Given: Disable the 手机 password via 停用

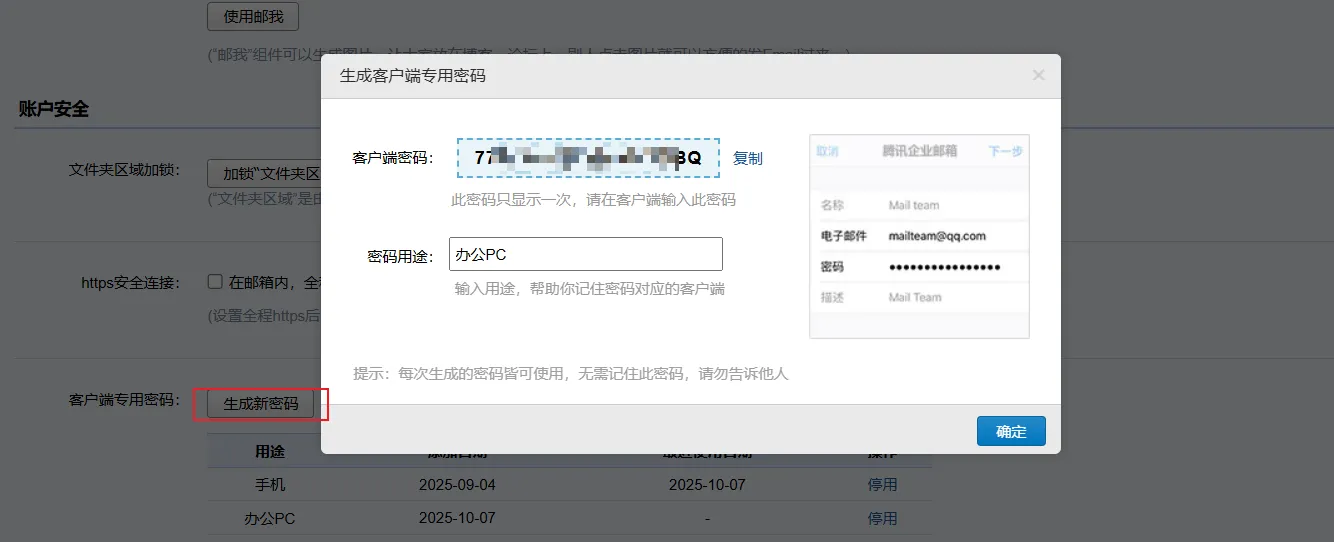Looking at the screenshot, I should click(x=882, y=484).
